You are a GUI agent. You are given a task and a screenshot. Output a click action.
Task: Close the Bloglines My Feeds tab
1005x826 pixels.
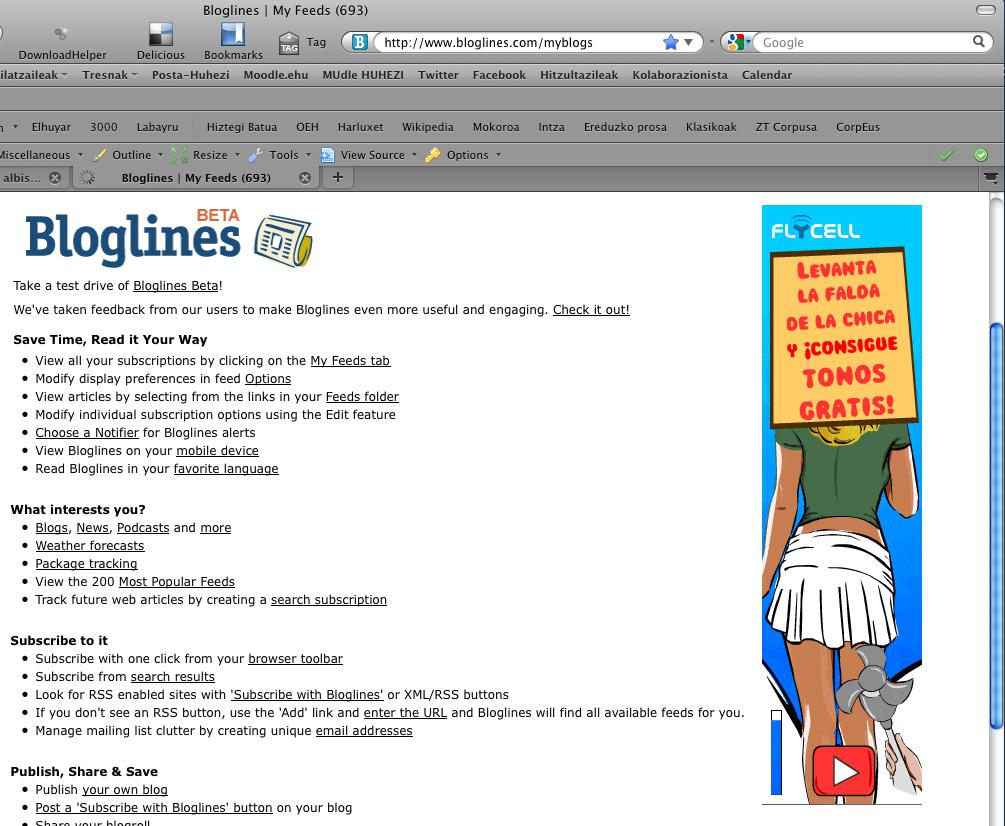pos(305,178)
